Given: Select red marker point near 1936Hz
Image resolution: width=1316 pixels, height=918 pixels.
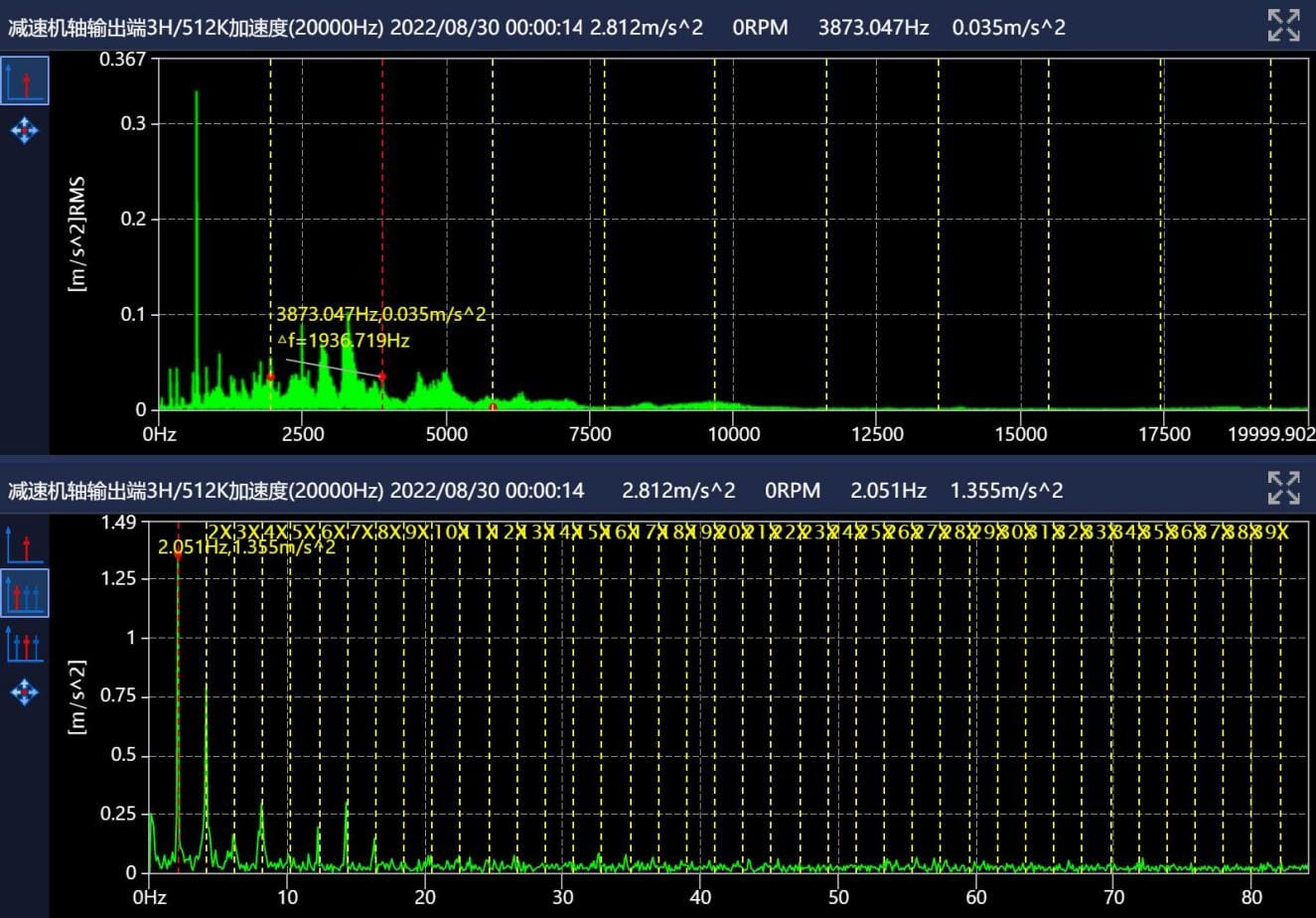Looking at the screenshot, I should point(270,377).
